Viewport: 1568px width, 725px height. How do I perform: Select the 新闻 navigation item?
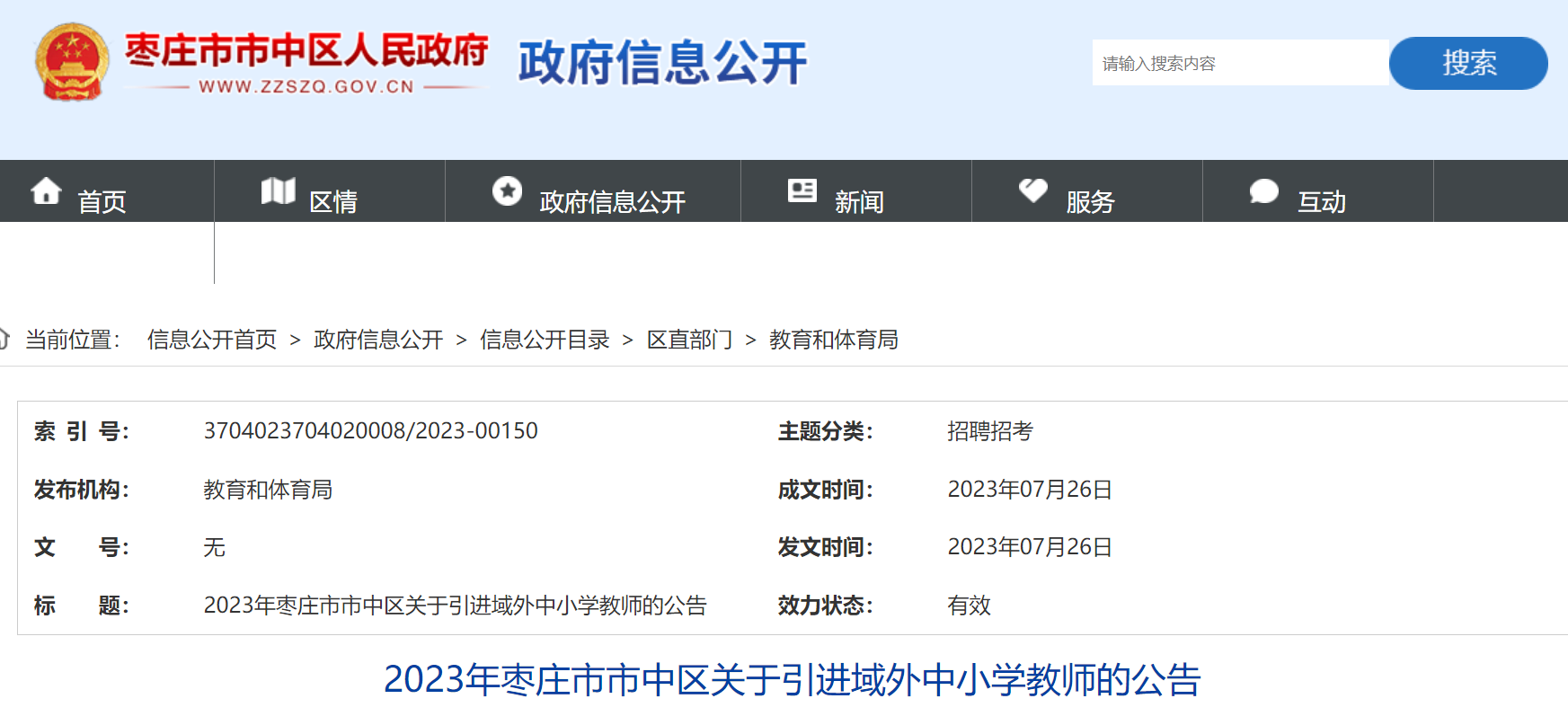tap(859, 202)
